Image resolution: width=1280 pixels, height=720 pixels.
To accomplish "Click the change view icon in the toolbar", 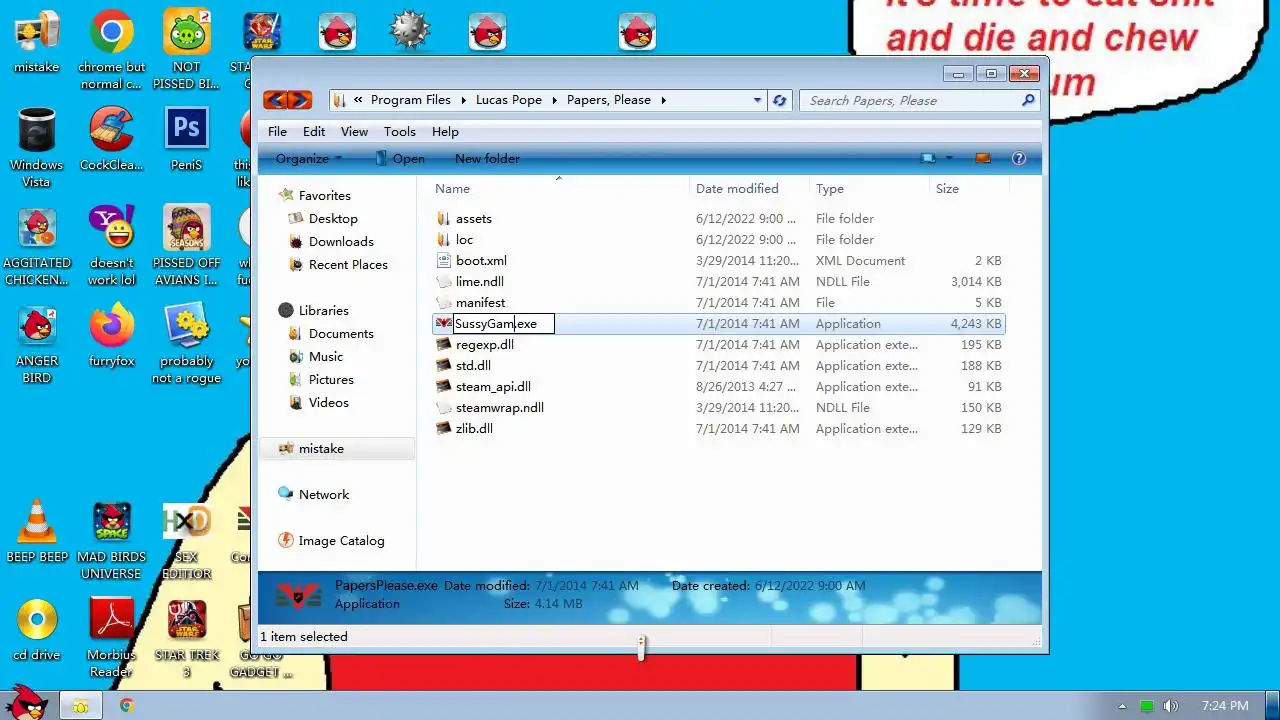I will click(929, 158).
